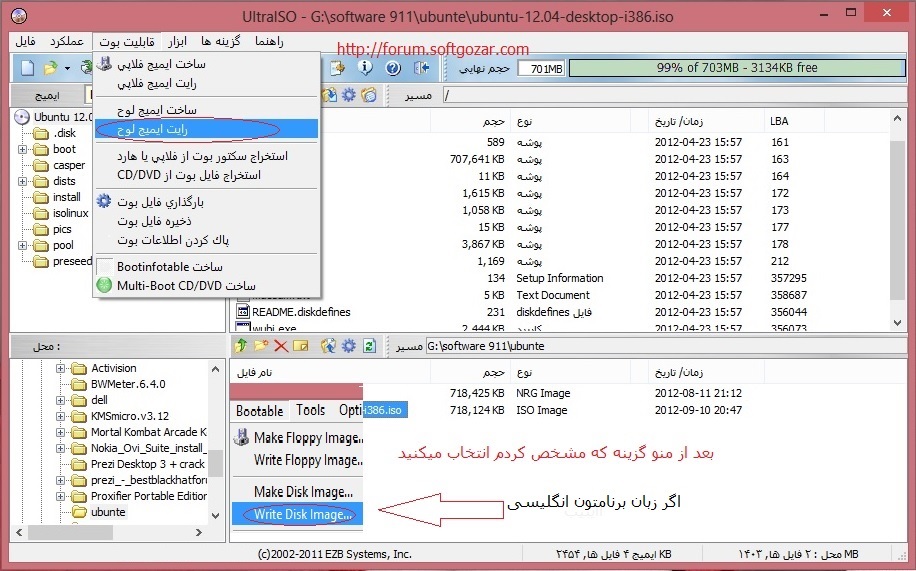Select the ubunte folder in local tree

click(108, 512)
